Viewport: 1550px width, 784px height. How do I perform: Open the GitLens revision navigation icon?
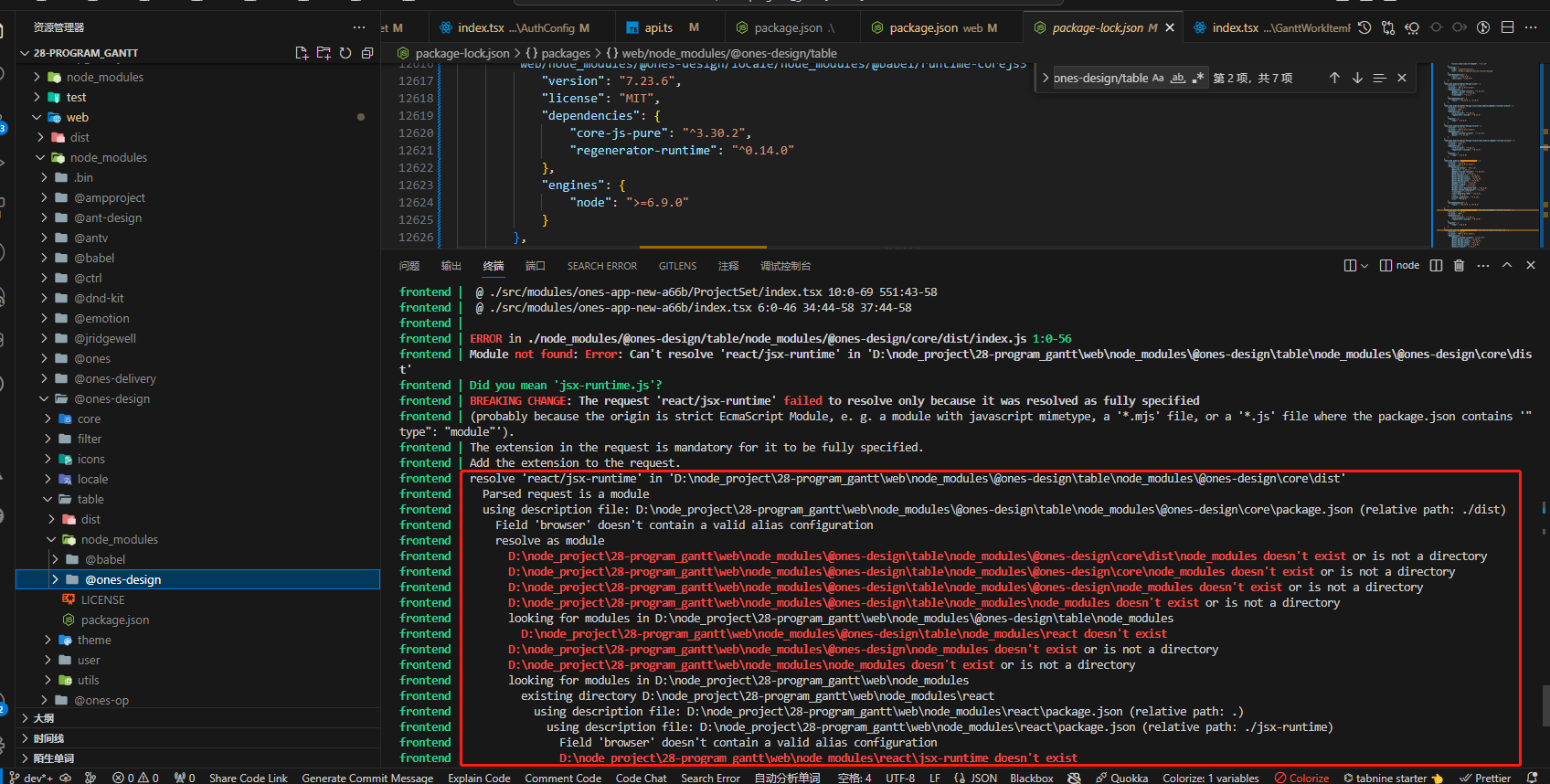tap(1412, 27)
